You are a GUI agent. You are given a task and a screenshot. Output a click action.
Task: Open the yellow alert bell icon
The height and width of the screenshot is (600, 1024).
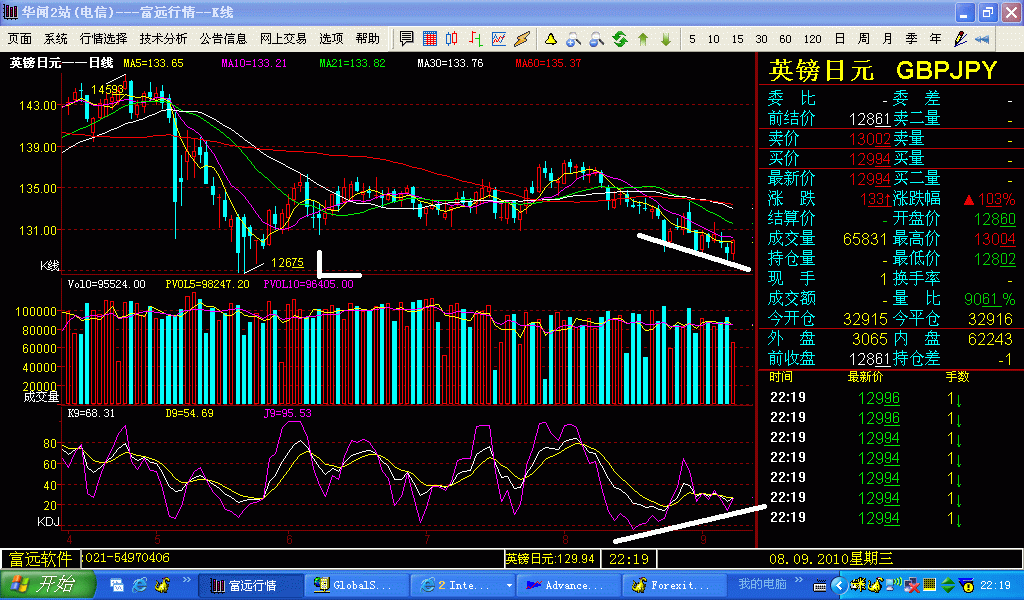click(551, 39)
